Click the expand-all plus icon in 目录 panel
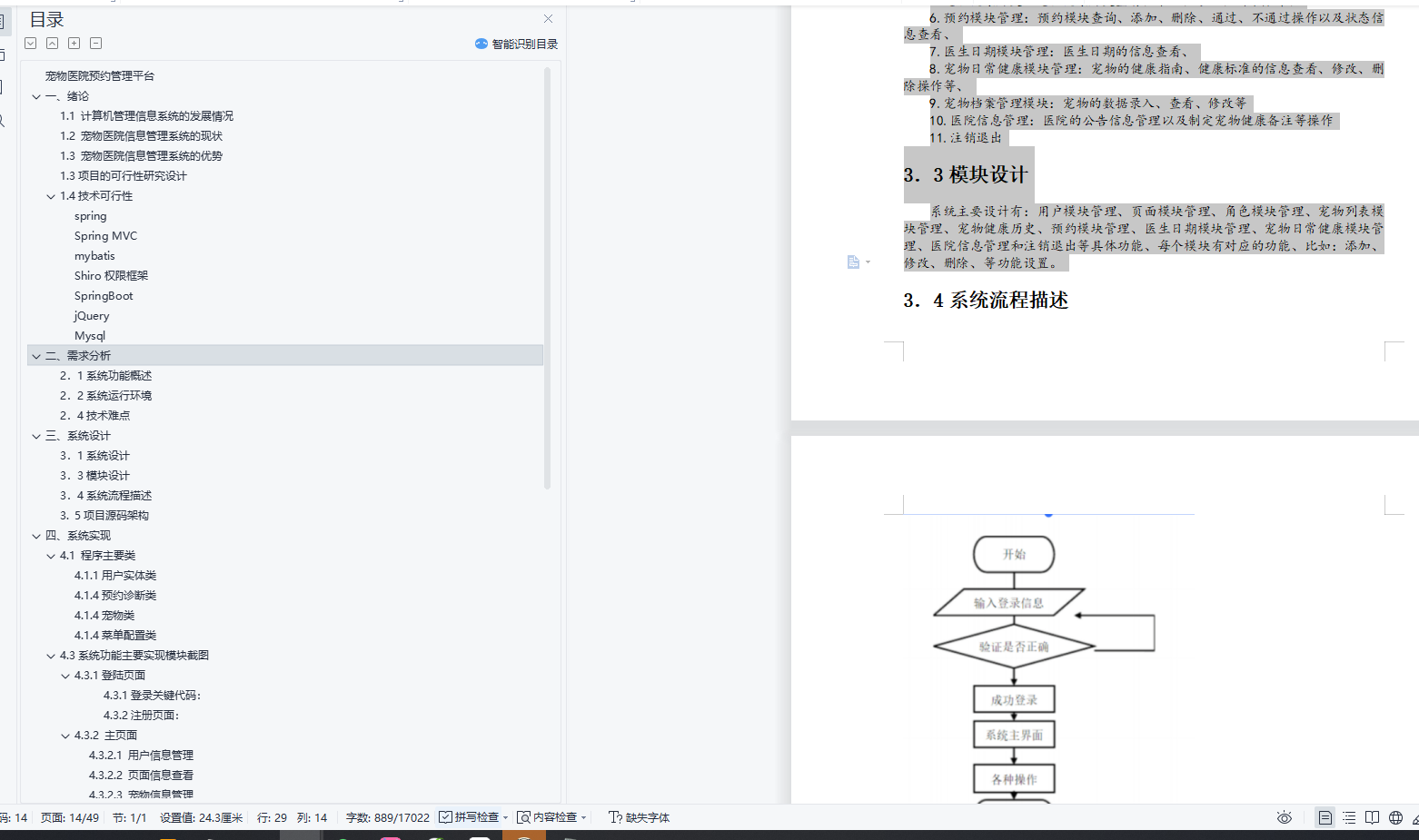Viewport: 1419px width, 840px height. click(74, 44)
